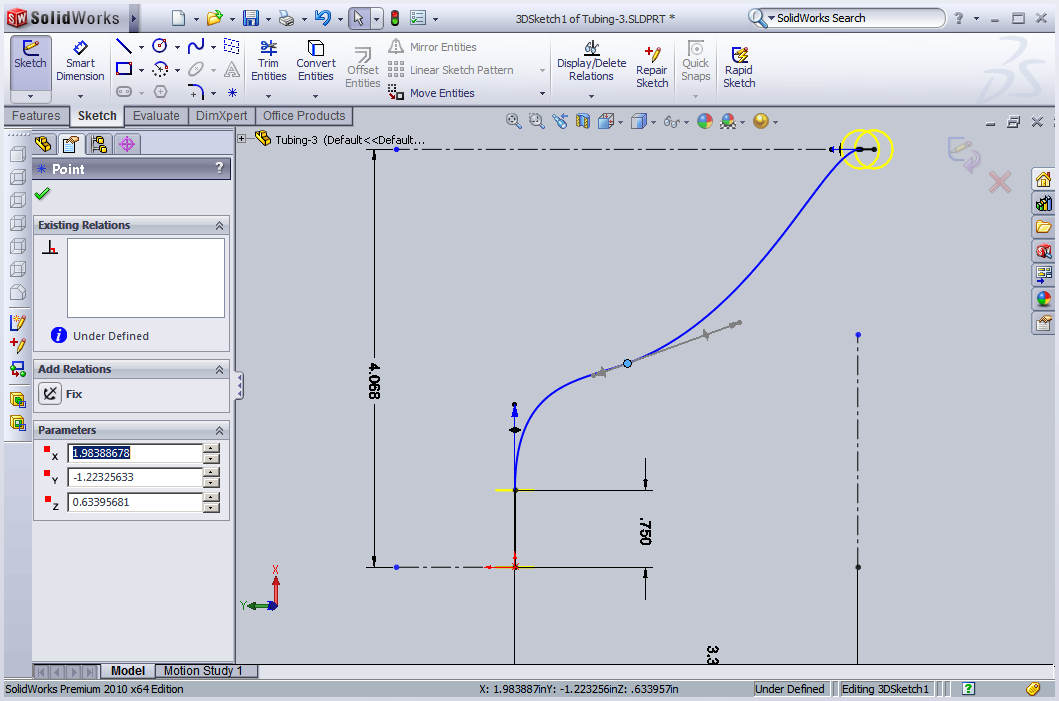The width and height of the screenshot is (1059, 701).
Task: Apply the Fix relation
Action: pos(50,393)
